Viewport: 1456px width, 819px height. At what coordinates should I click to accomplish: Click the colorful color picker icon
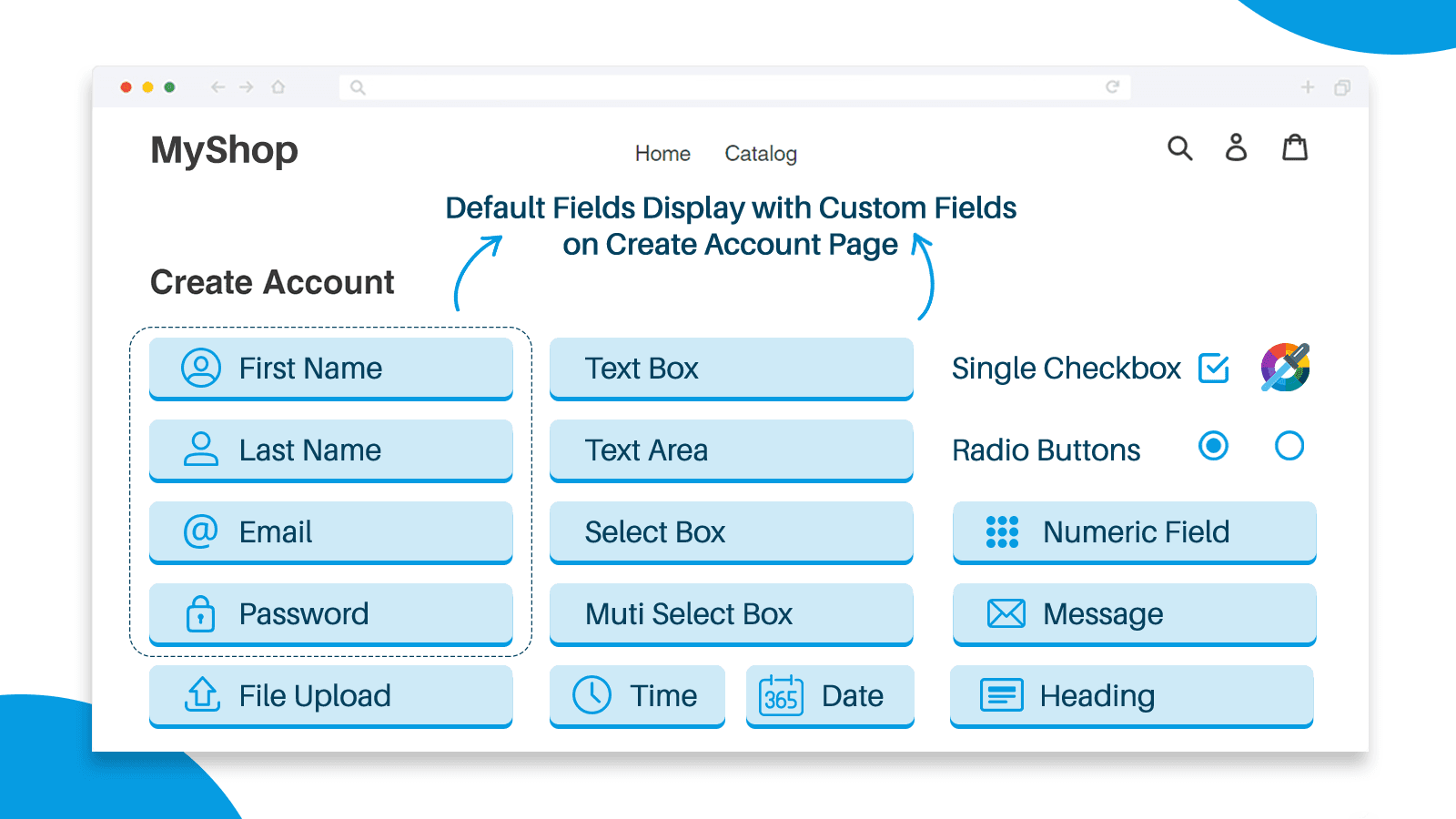tap(1285, 368)
